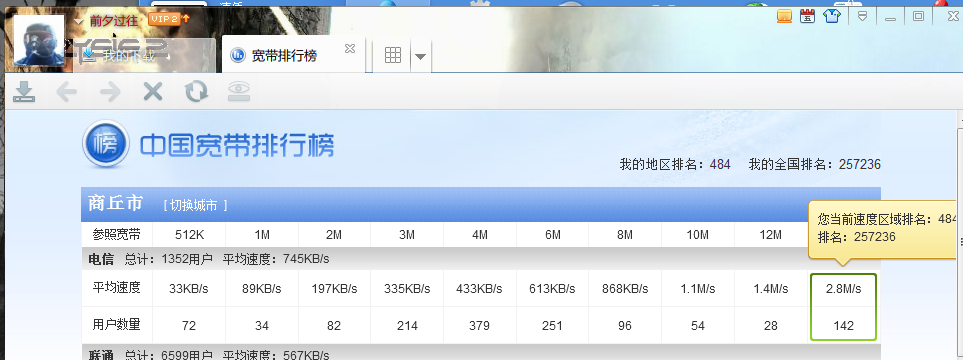Open the grid view icon beside tabs
This screenshot has height=360, width=963.
pyautogui.click(x=392, y=55)
